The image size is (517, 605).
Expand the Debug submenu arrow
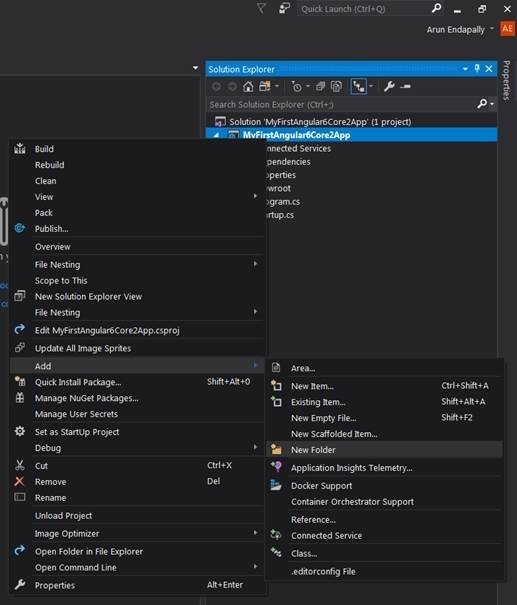255,447
